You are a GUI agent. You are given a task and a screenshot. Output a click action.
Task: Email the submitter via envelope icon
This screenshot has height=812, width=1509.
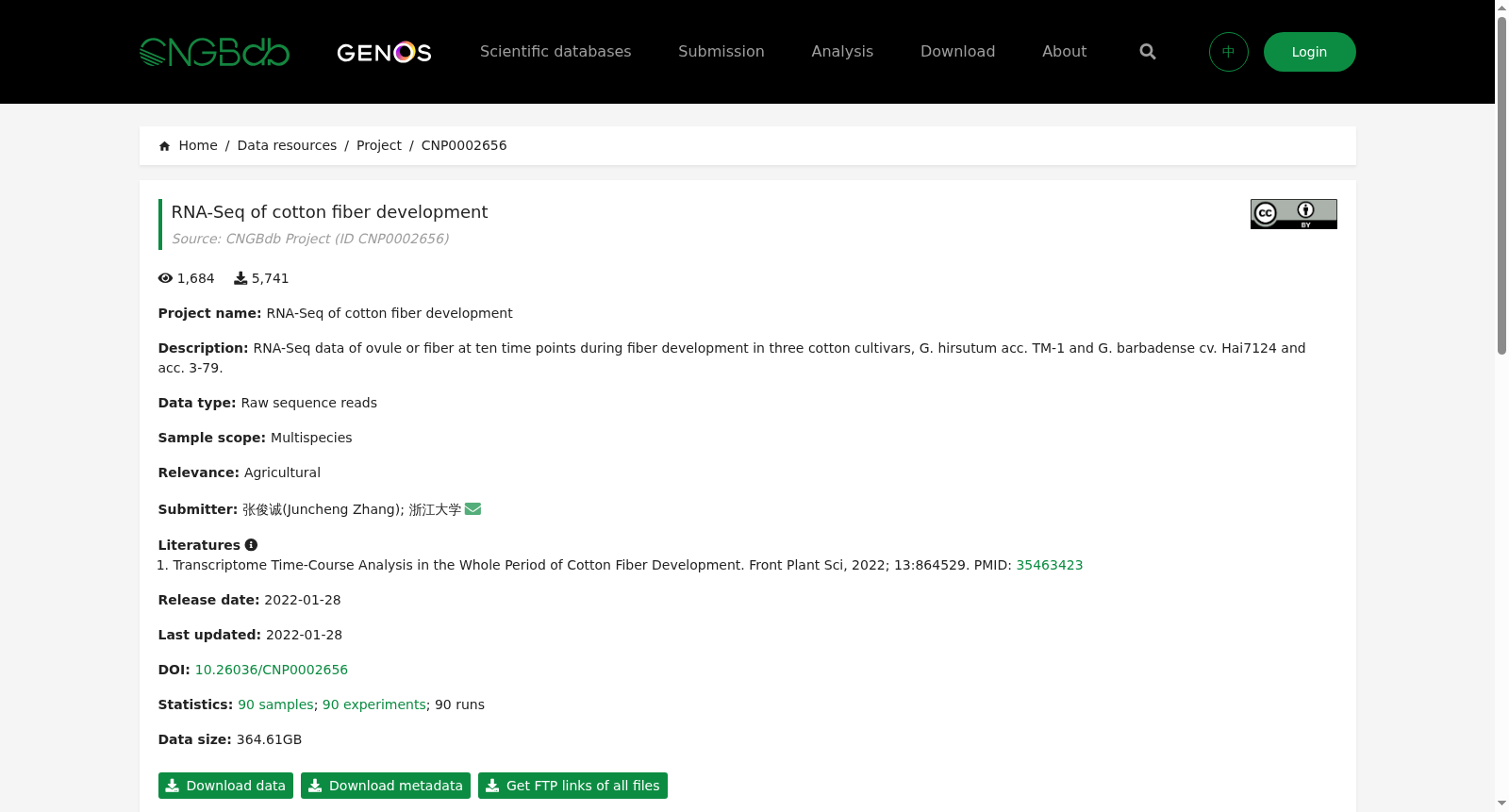[473, 509]
